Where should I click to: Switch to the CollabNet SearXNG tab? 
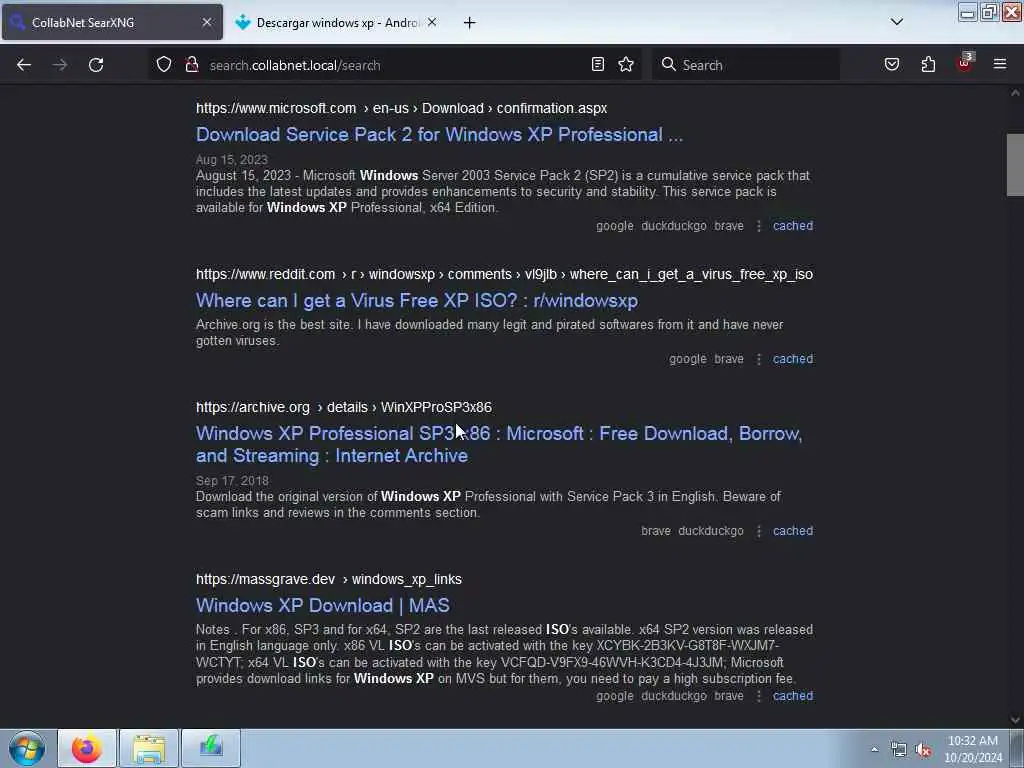[x=112, y=22]
